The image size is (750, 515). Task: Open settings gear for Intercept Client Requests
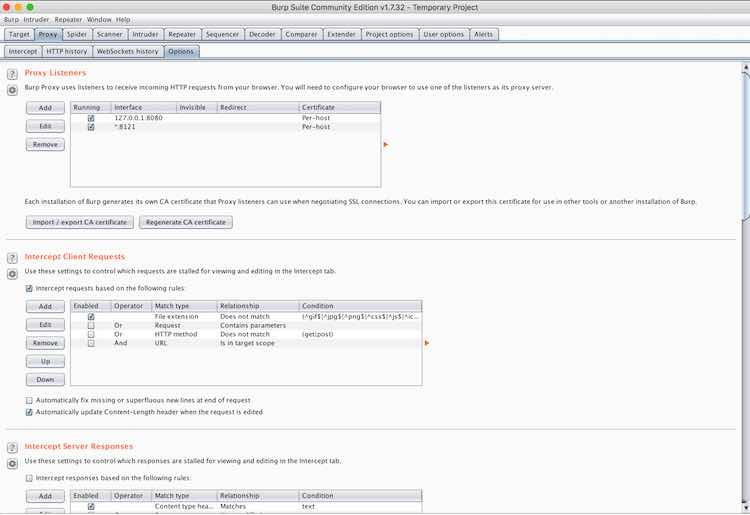click(12, 274)
